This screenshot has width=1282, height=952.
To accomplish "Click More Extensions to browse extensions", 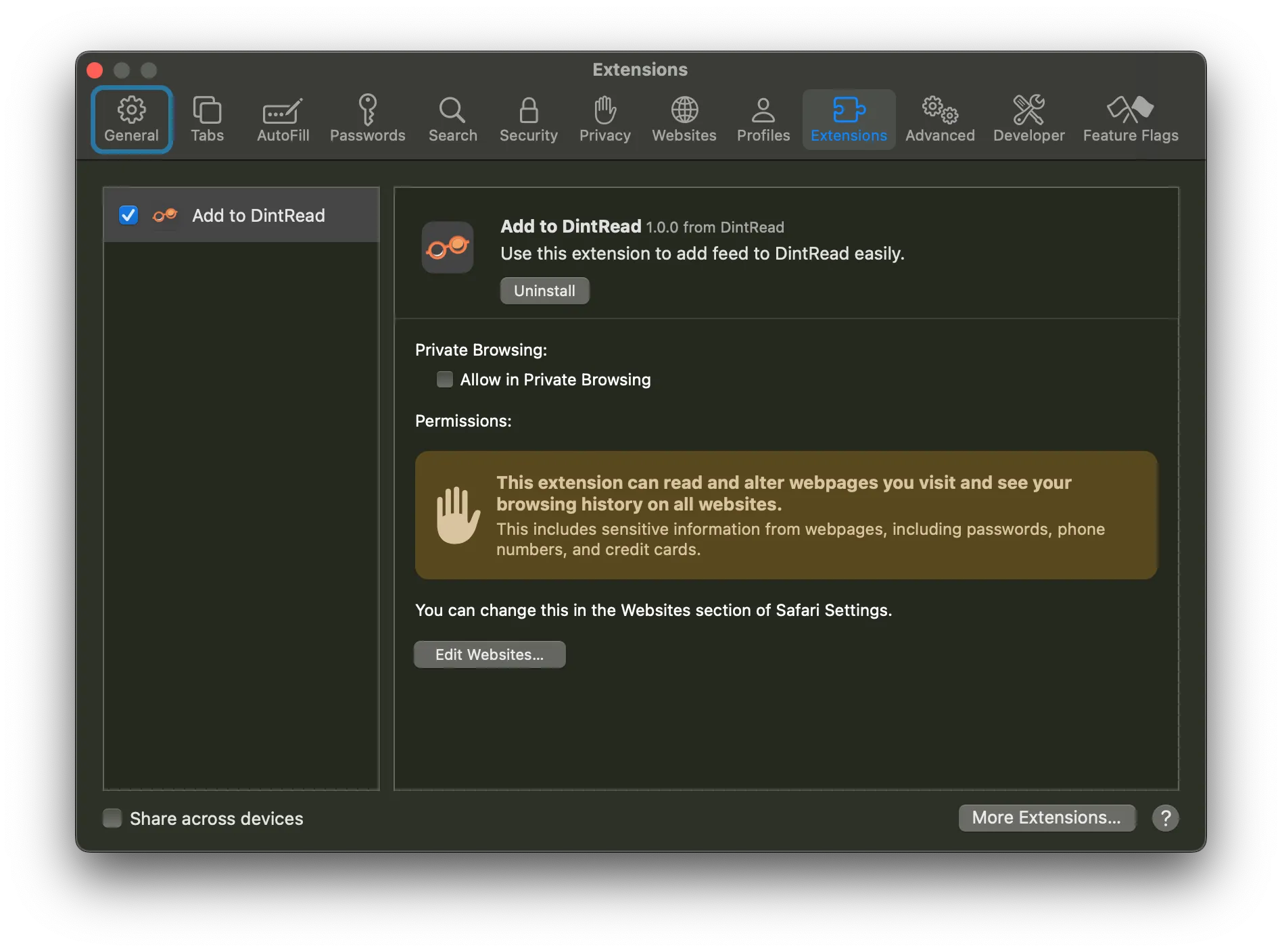I will [1047, 818].
